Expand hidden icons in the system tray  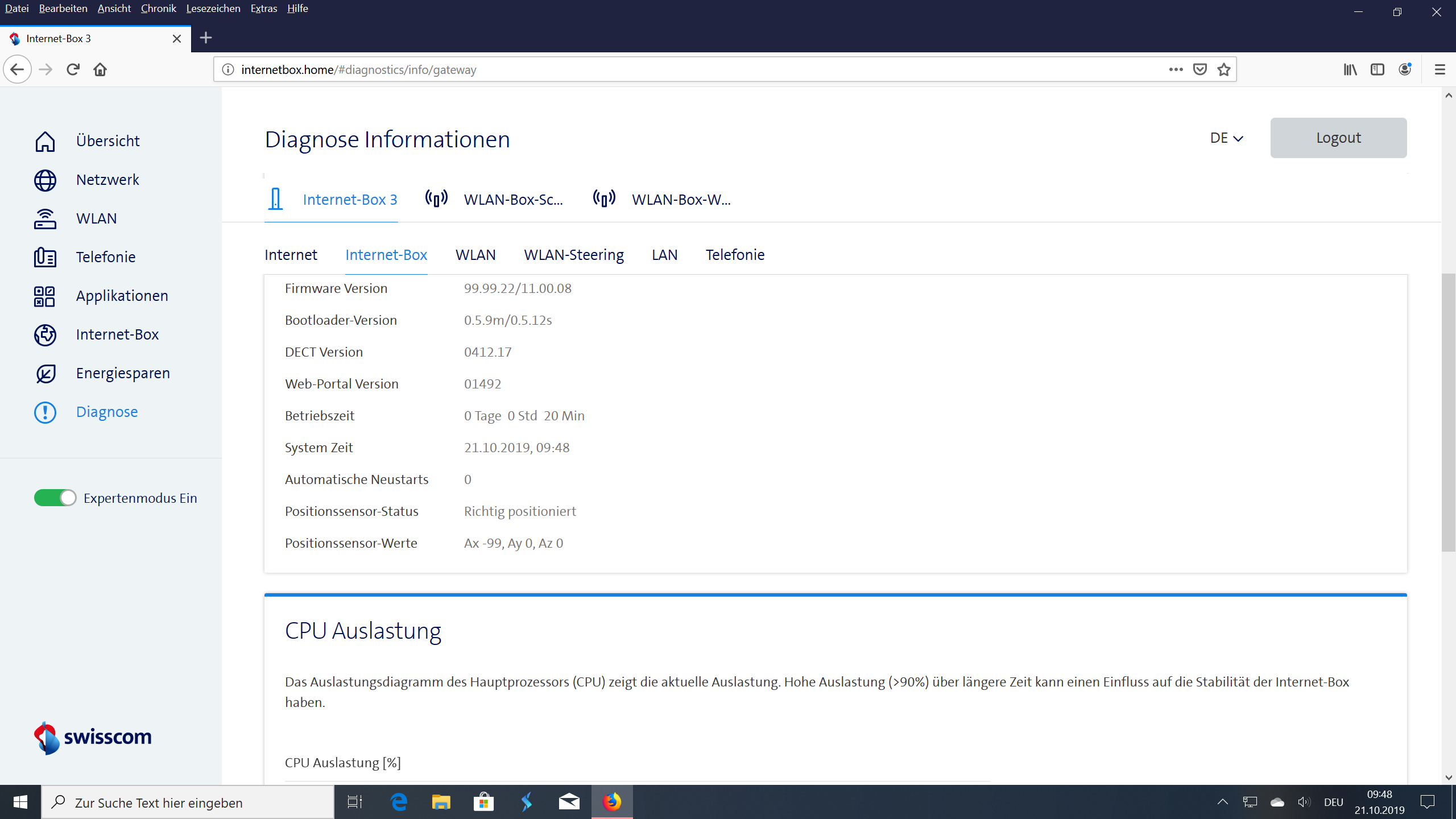click(x=1223, y=802)
